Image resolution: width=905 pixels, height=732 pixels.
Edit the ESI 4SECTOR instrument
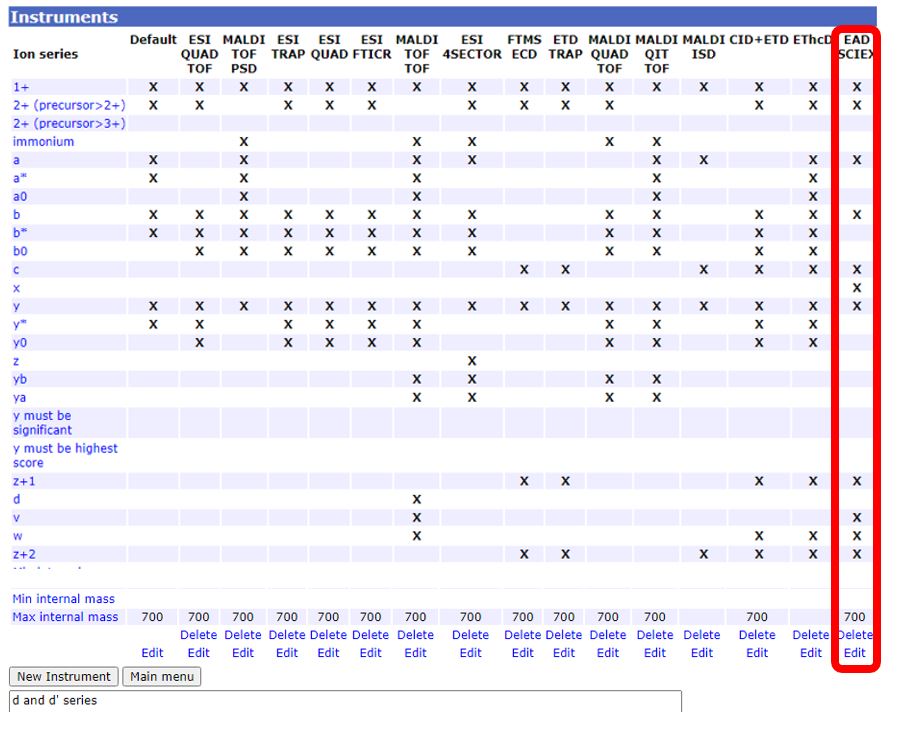pyautogui.click(x=470, y=653)
